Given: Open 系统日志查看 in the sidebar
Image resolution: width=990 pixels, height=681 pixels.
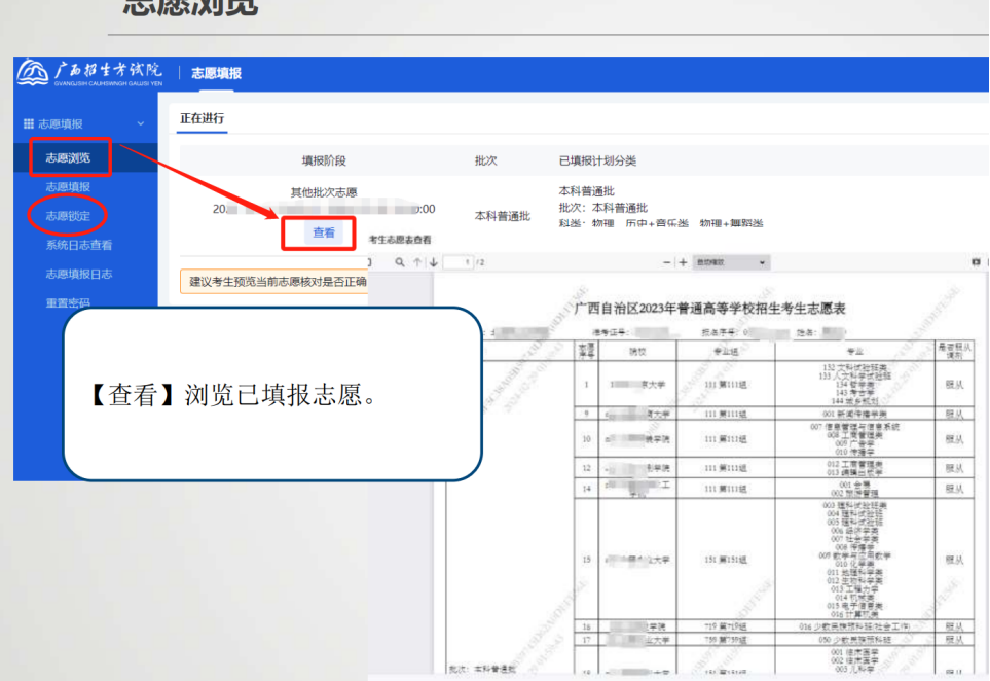Looking at the screenshot, I should 80,244.
